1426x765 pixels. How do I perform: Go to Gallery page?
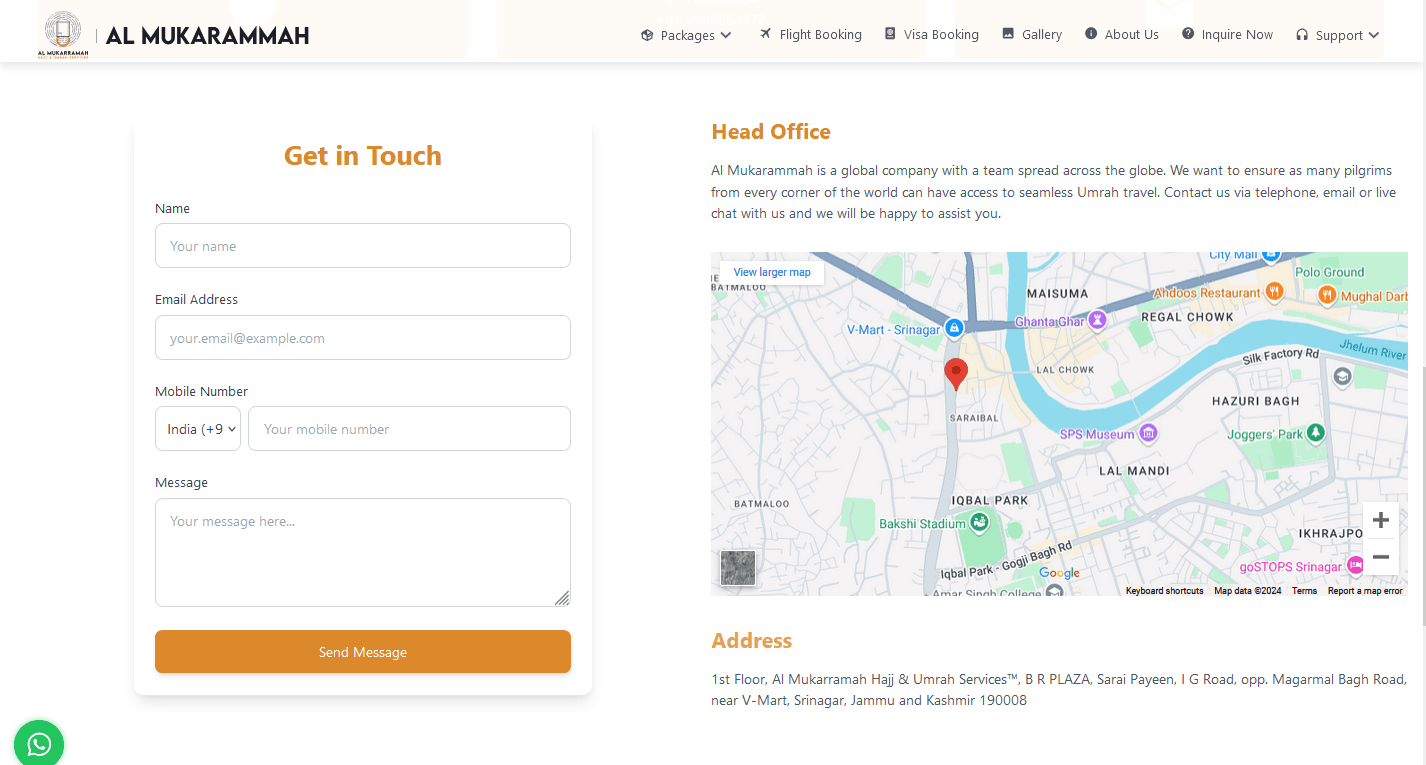point(1032,34)
